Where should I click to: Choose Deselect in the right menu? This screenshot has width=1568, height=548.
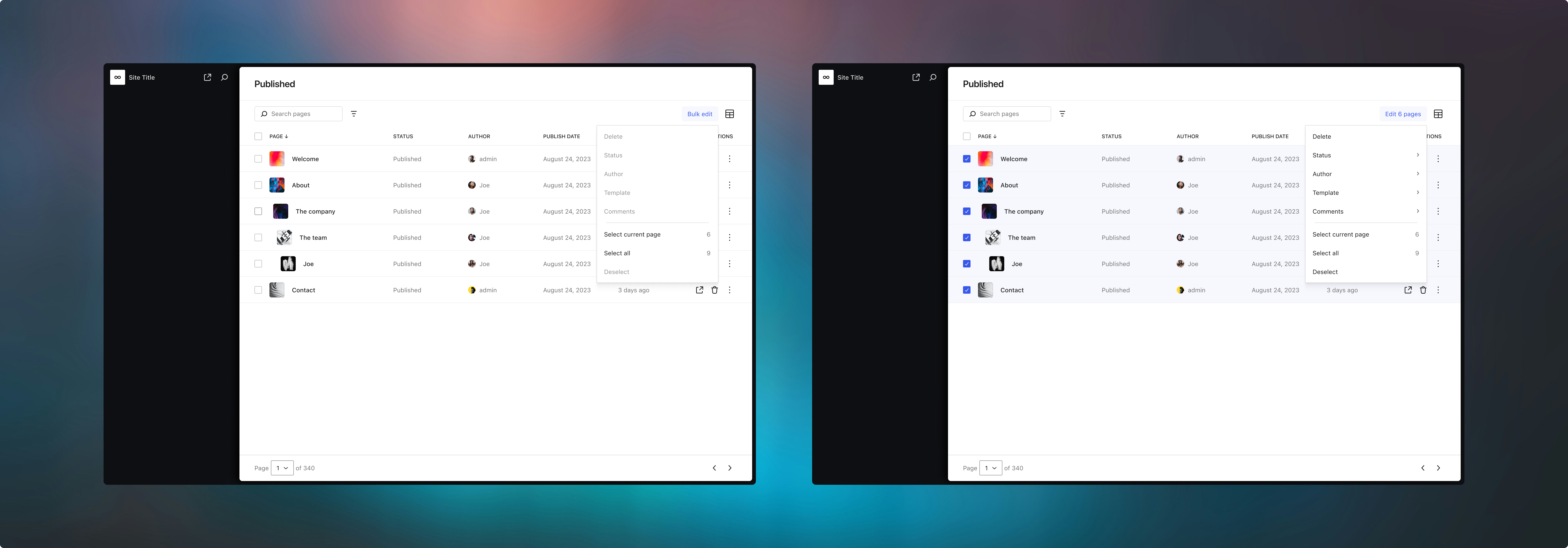[1325, 272]
